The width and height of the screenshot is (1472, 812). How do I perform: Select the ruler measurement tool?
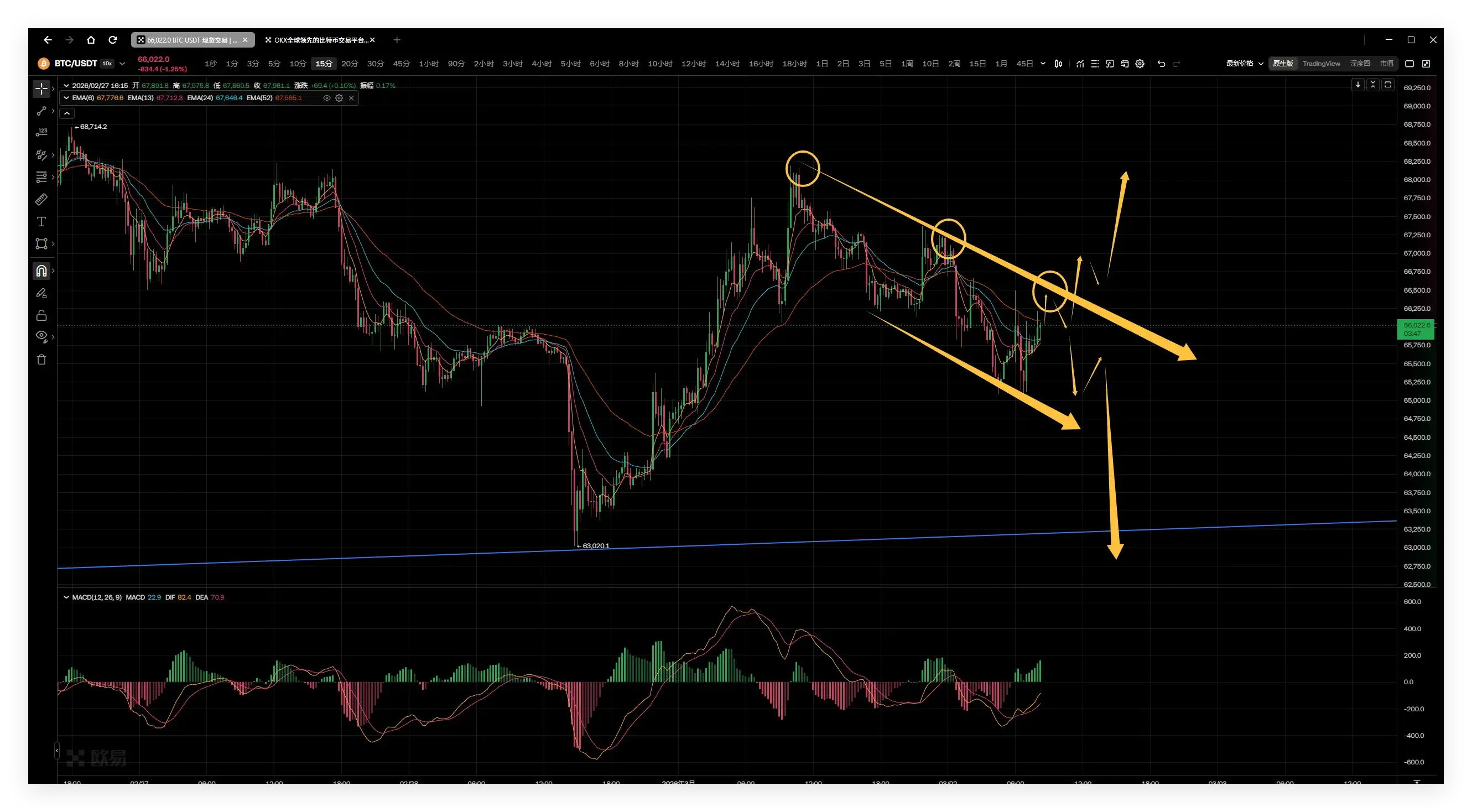(41, 200)
